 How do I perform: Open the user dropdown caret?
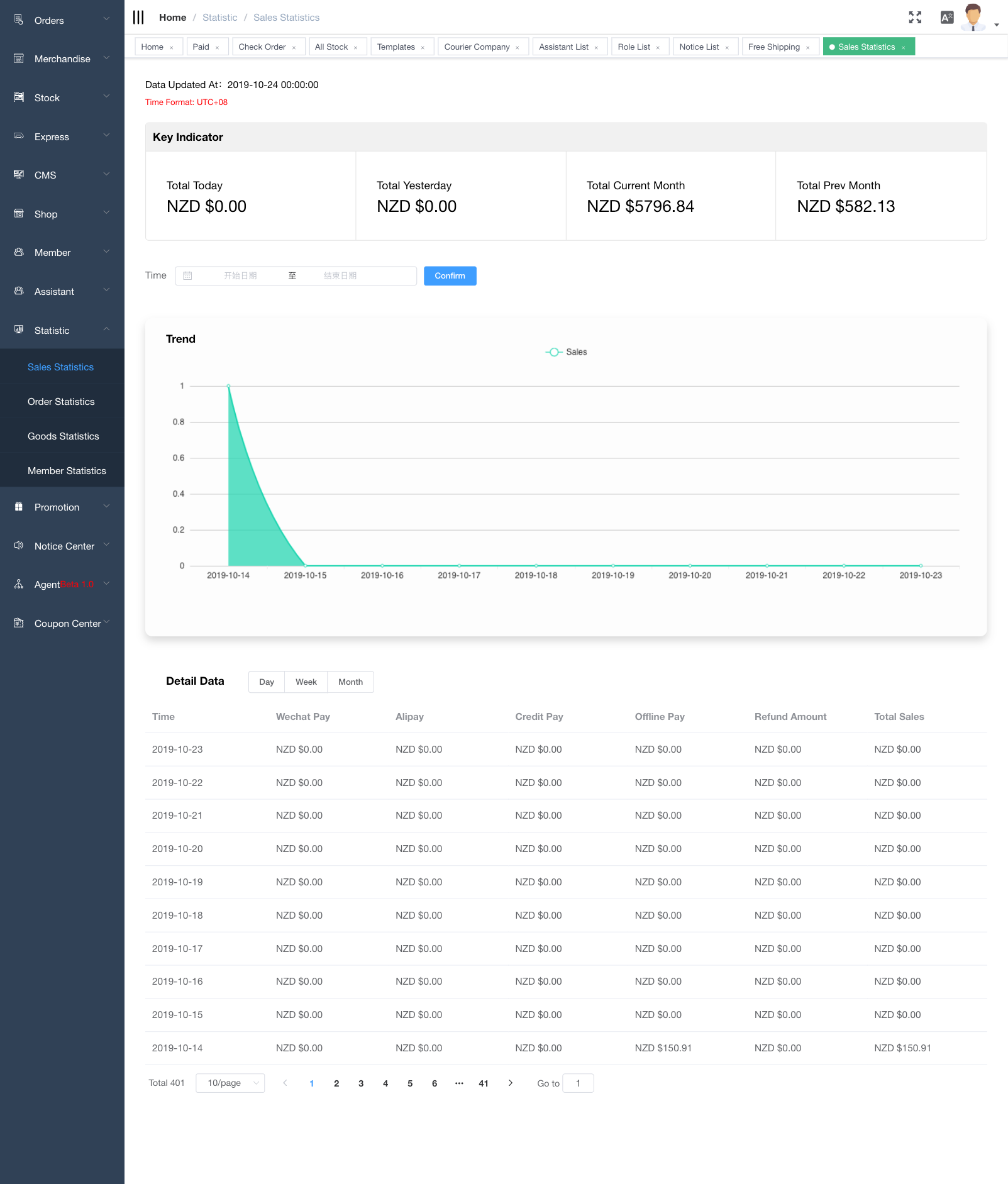tap(997, 25)
